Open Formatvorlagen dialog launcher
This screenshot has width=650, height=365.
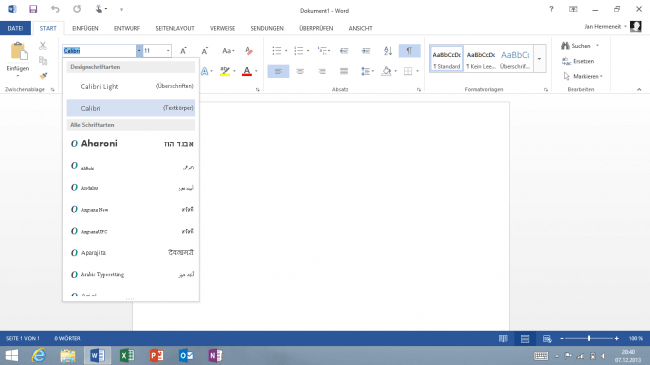[x=546, y=89]
